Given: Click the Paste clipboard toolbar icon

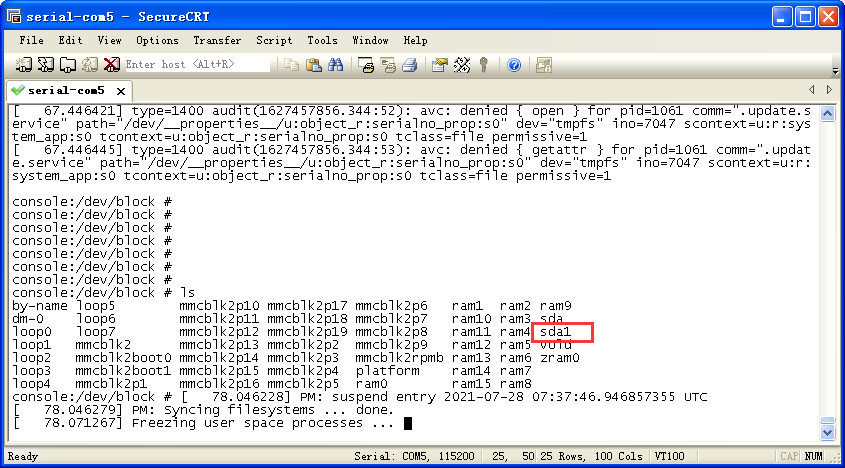Looking at the screenshot, I should [x=313, y=65].
